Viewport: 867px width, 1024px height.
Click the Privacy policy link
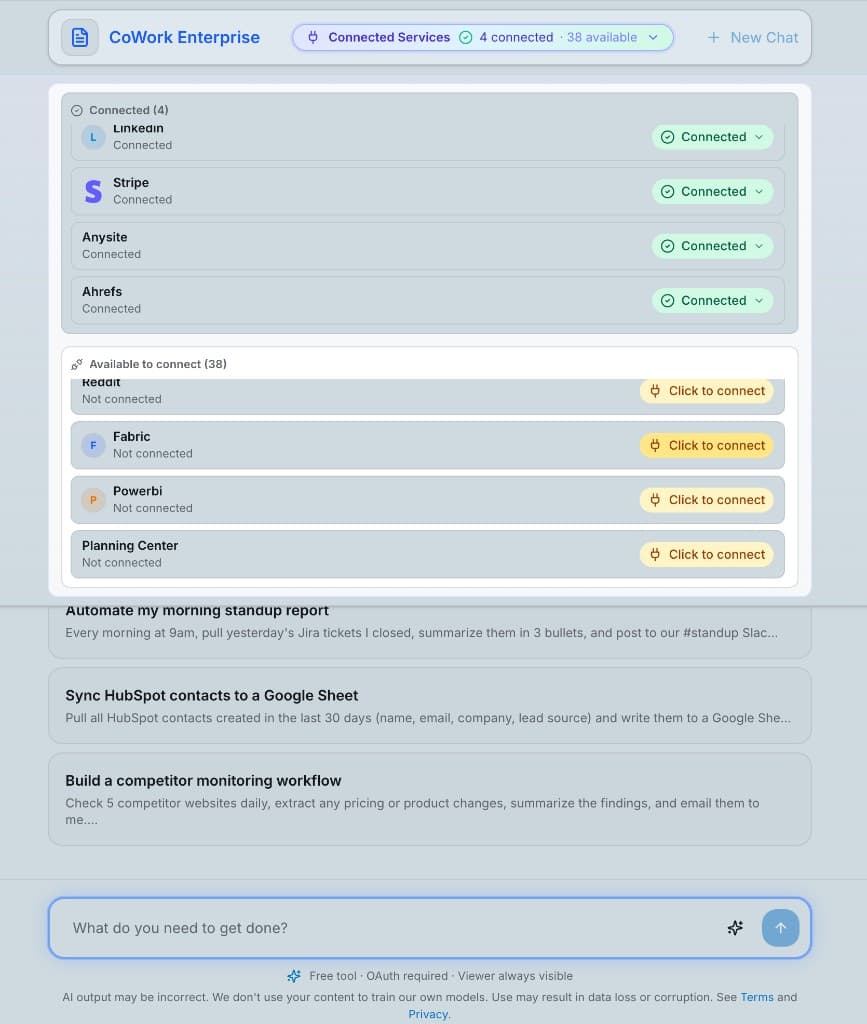click(x=428, y=1013)
